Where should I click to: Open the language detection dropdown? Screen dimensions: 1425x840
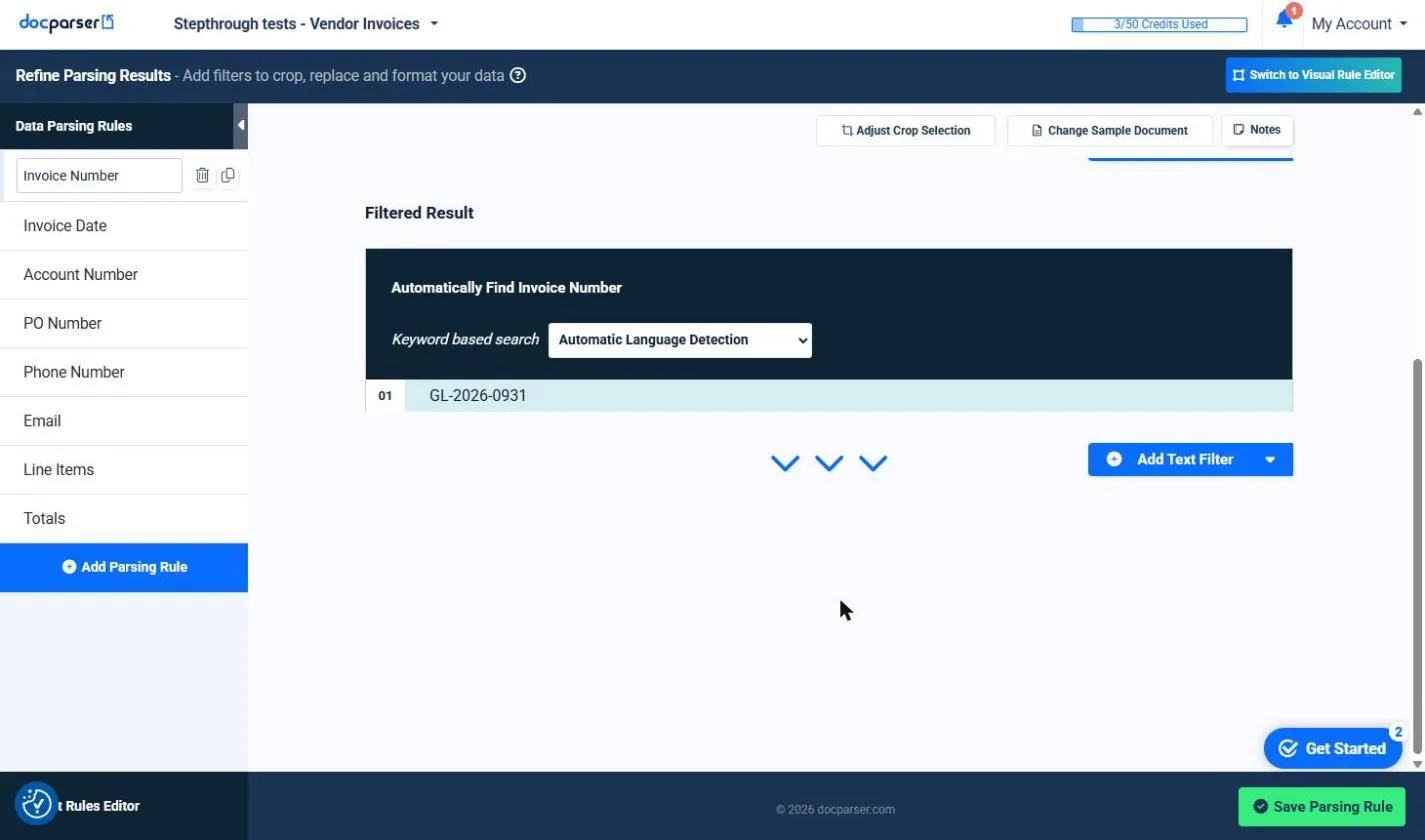click(x=680, y=340)
